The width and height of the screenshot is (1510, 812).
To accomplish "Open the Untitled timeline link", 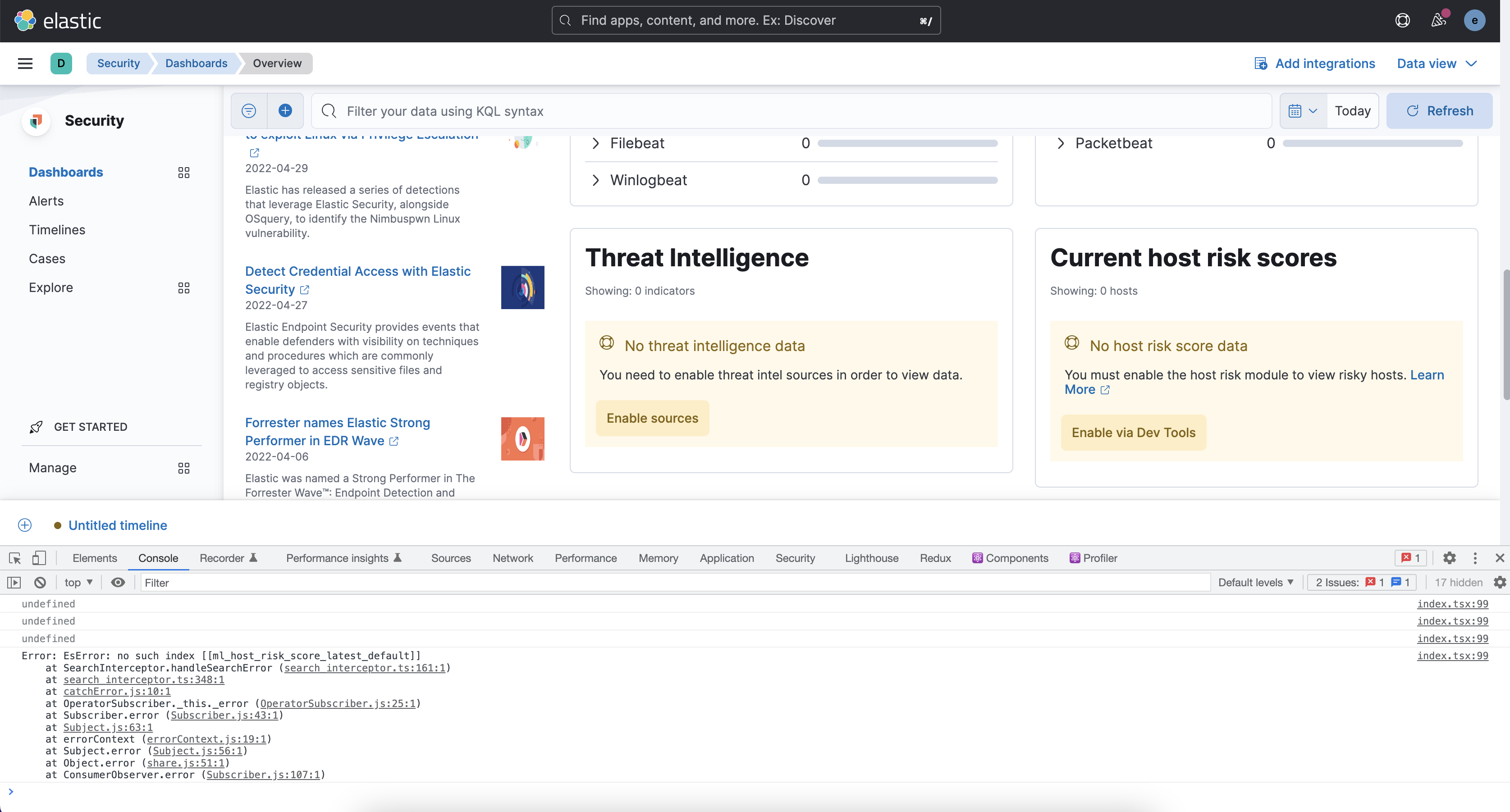I will click(118, 525).
